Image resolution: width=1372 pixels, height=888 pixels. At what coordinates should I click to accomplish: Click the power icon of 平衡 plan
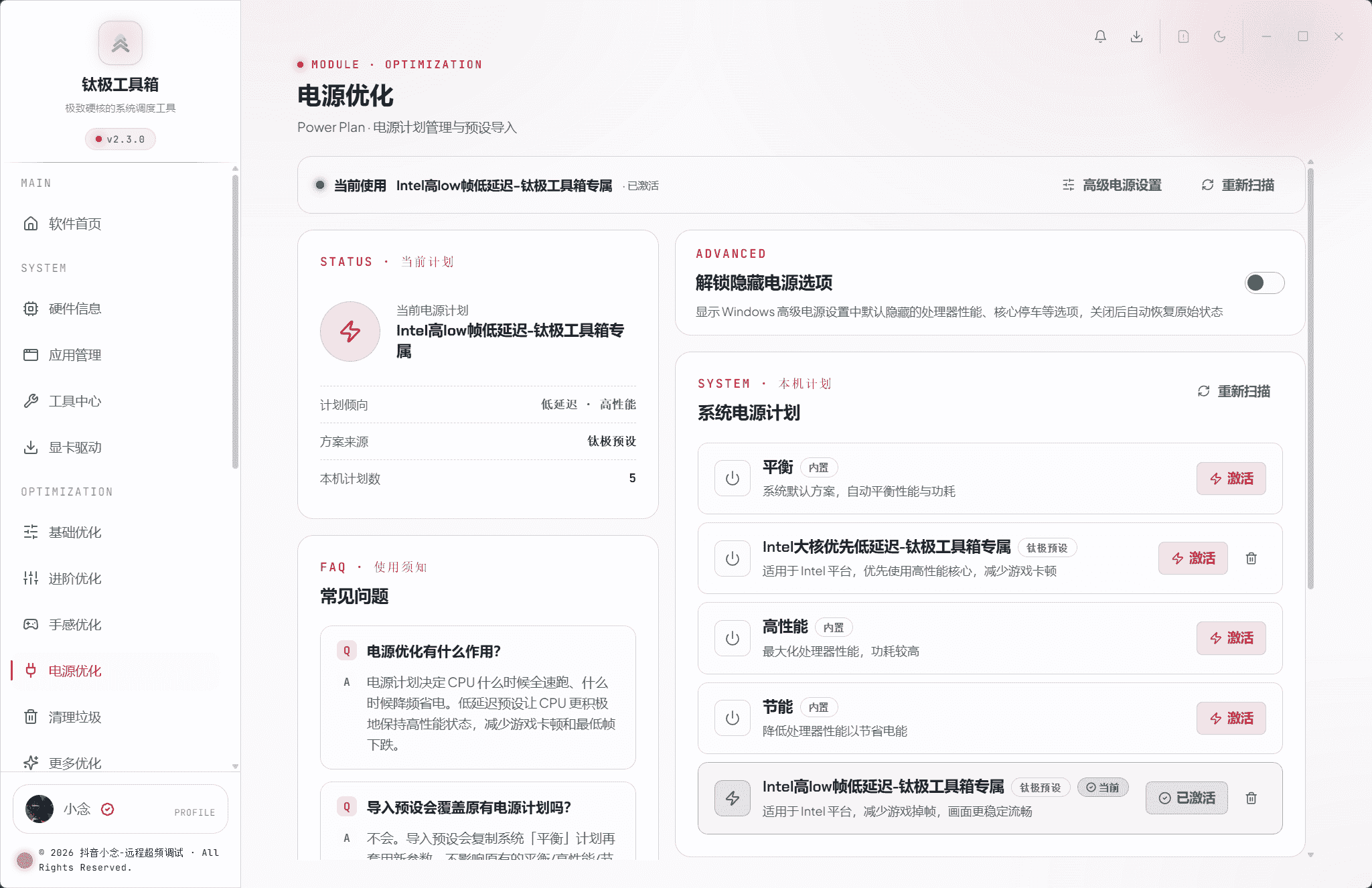click(733, 479)
